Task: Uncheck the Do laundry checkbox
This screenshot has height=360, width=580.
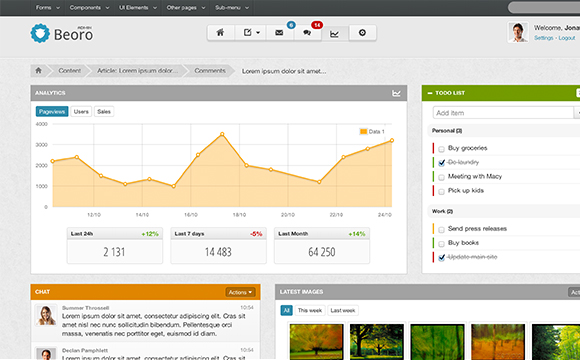Action: click(441, 163)
